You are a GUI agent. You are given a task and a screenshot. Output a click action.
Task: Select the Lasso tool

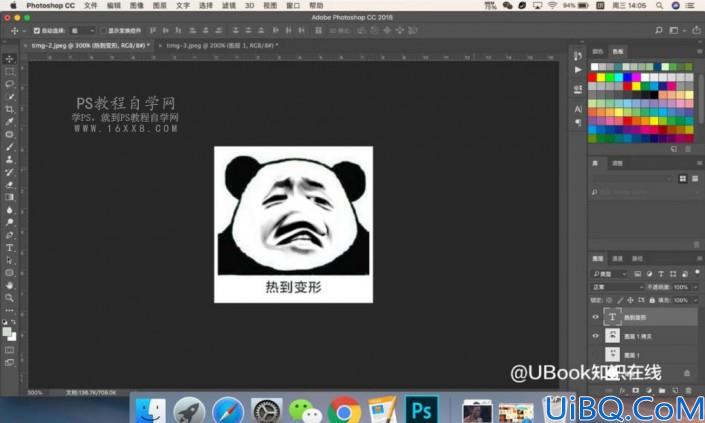[9, 84]
